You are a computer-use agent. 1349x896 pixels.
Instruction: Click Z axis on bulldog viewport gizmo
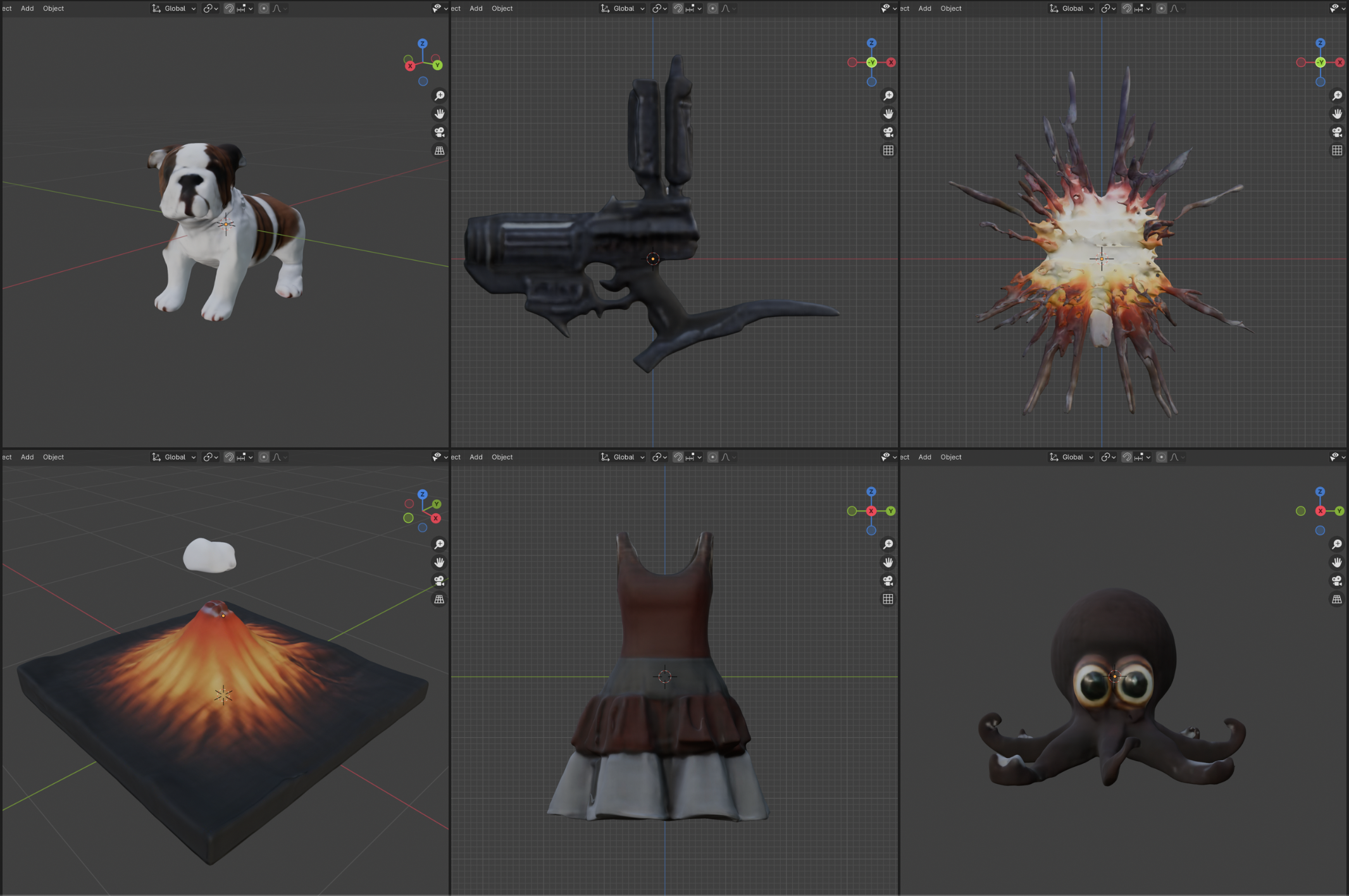(422, 43)
